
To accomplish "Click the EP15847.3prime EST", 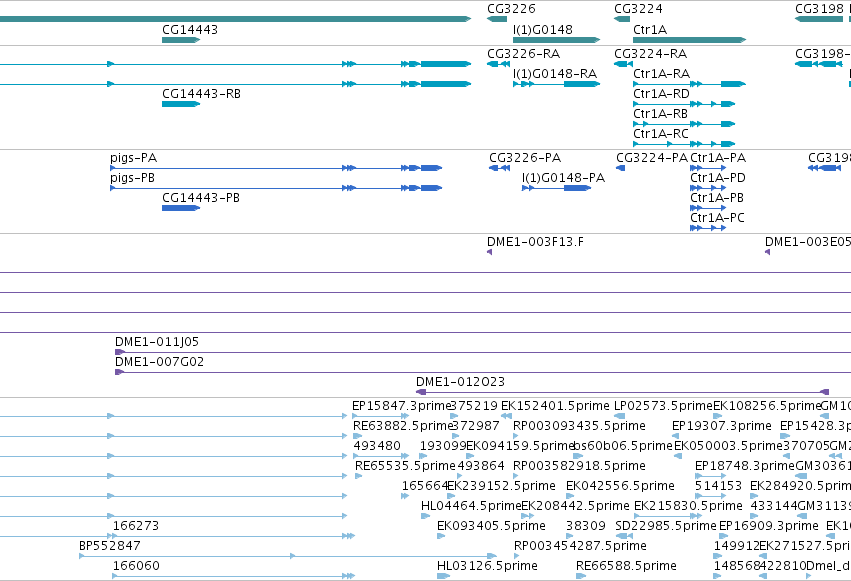I will (380, 416).
